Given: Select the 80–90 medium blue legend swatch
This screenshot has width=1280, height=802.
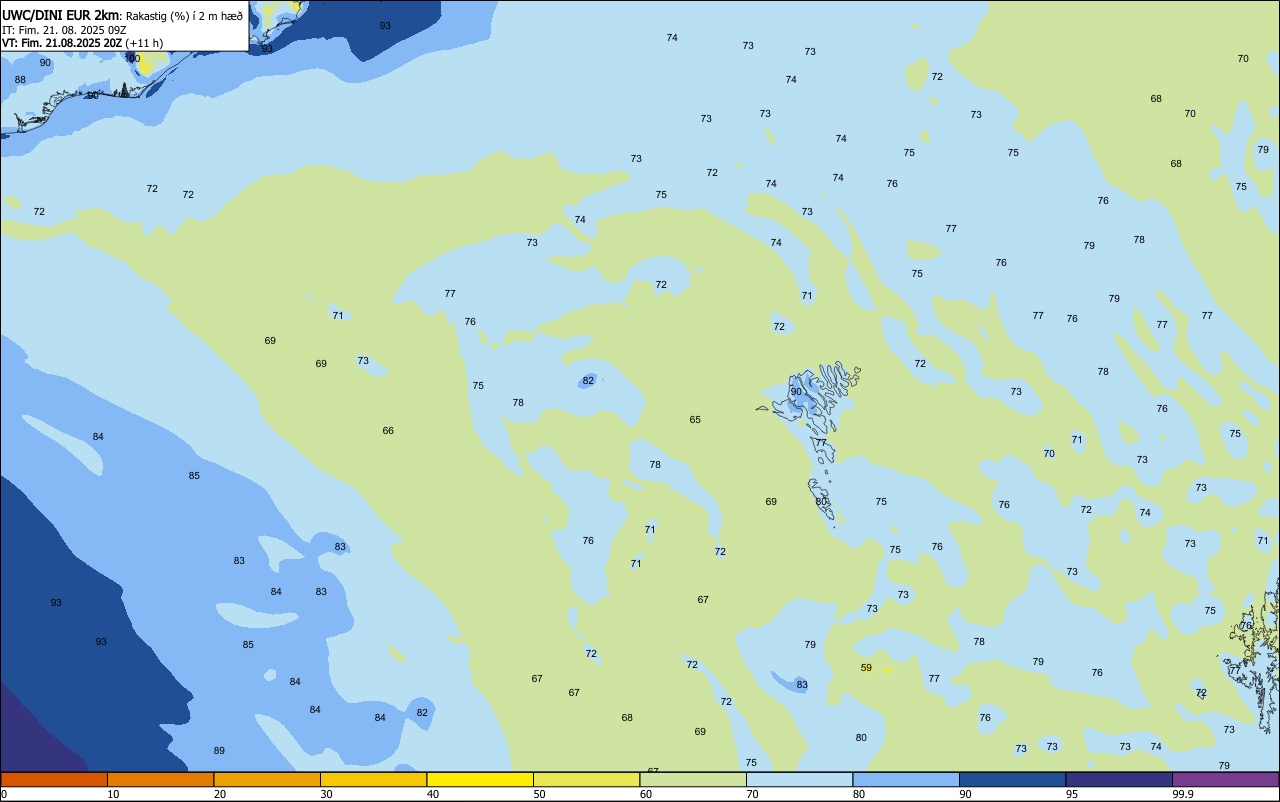Looking at the screenshot, I should (x=906, y=779).
